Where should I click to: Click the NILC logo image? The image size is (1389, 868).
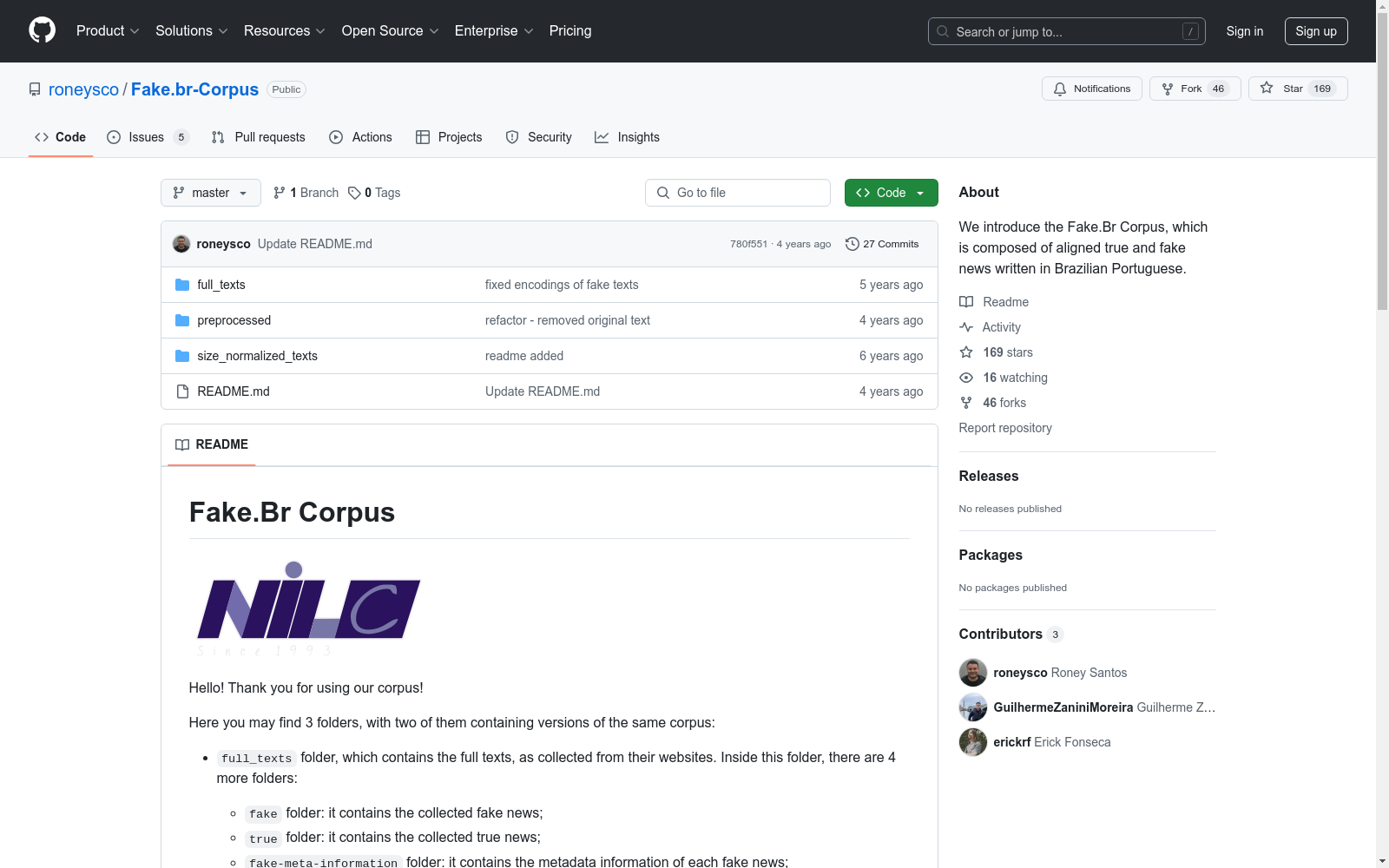(x=309, y=608)
